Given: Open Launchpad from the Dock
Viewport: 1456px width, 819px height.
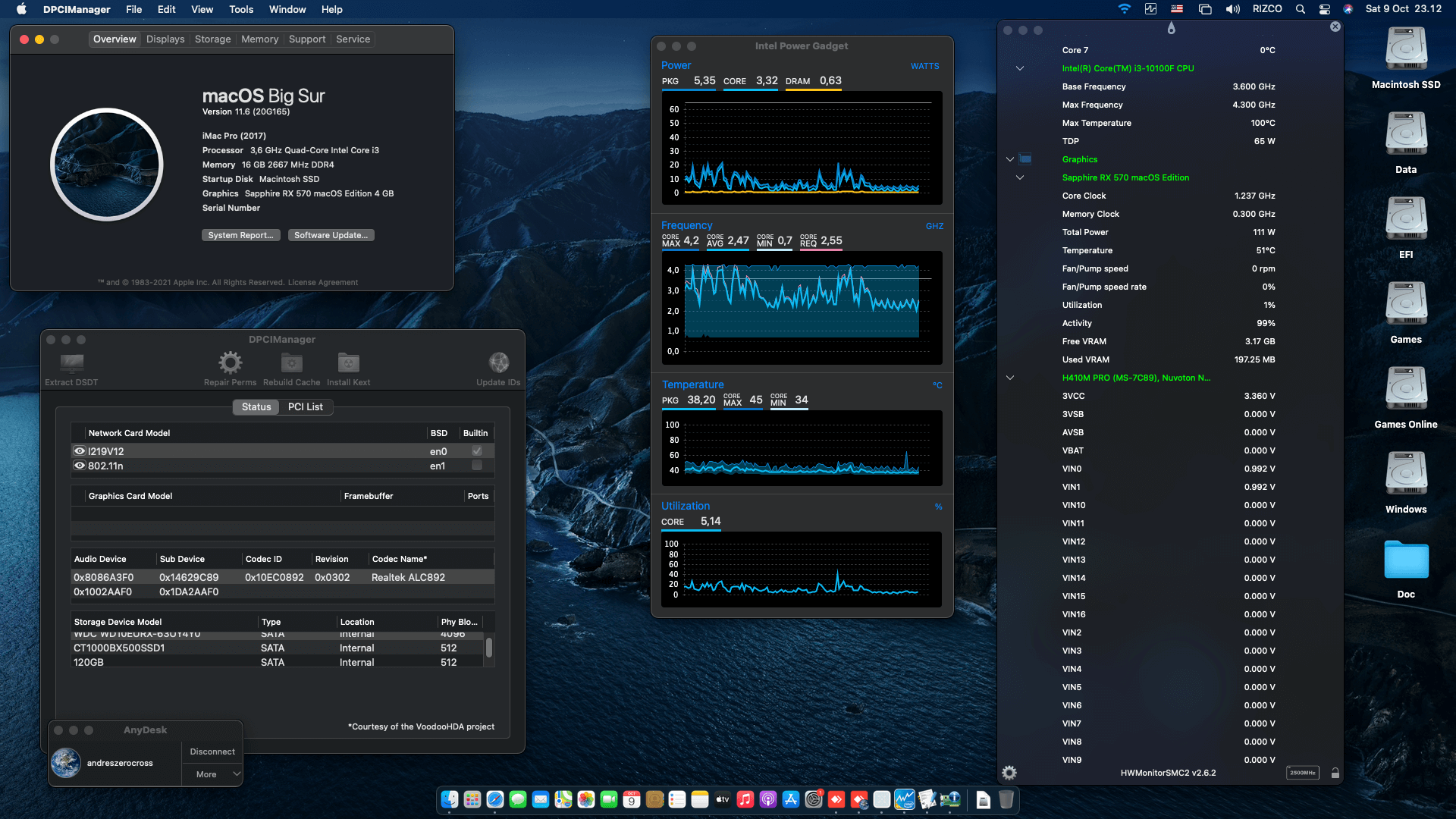Looking at the screenshot, I should pos(472,799).
